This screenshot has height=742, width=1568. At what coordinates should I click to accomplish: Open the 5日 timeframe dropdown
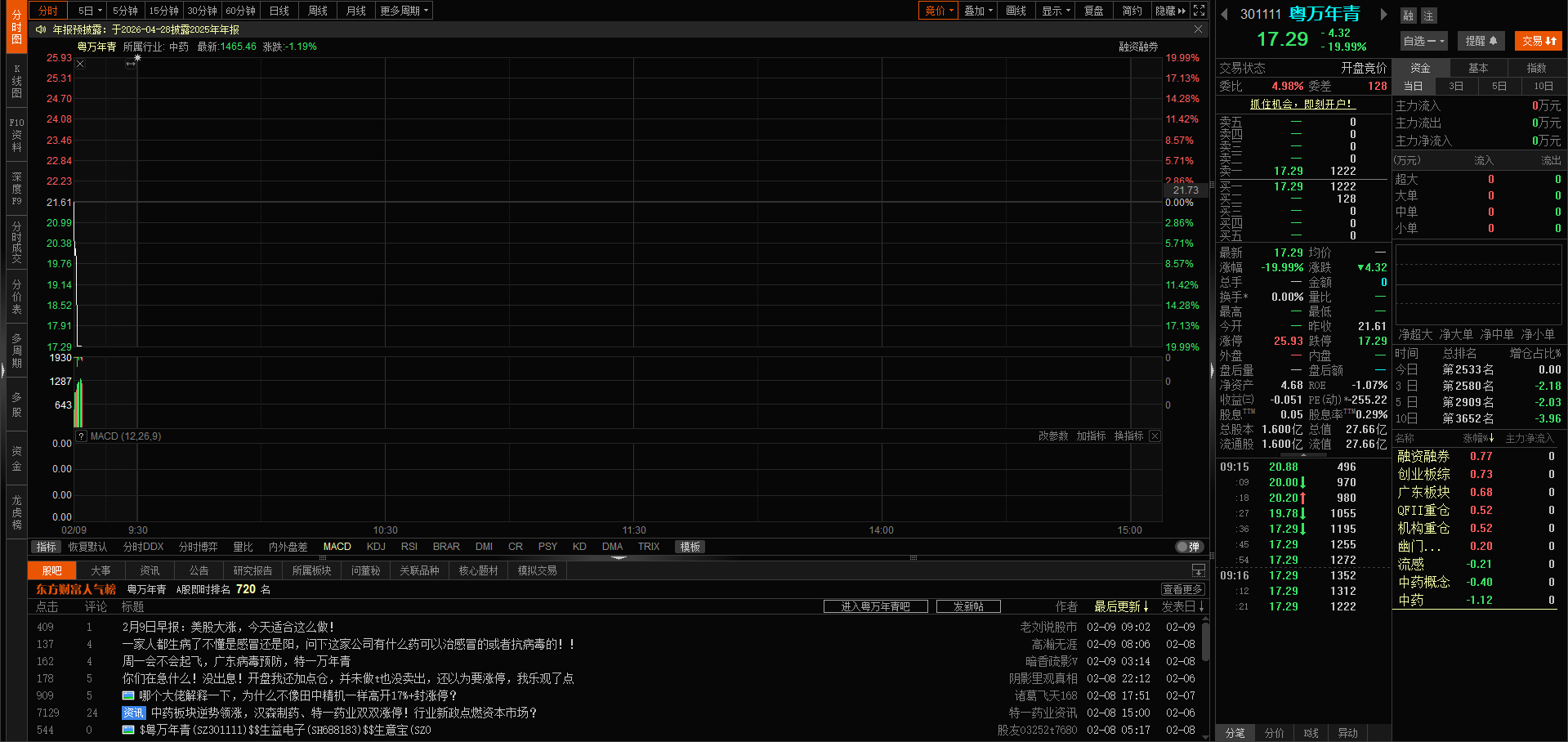tap(90, 11)
